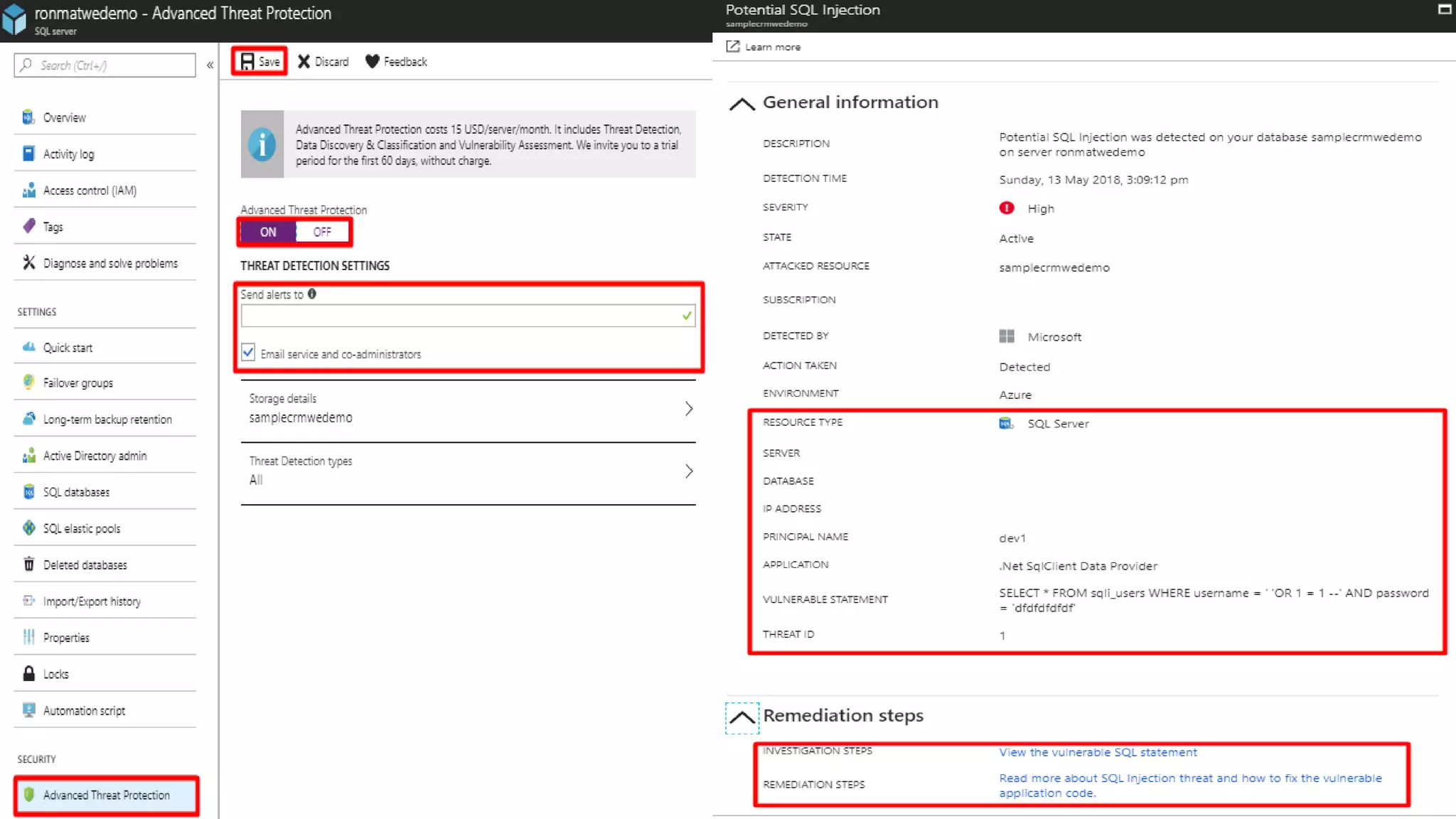Click the Properties icon in sidebar
The height and width of the screenshot is (819, 1456).
(x=28, y=637)
